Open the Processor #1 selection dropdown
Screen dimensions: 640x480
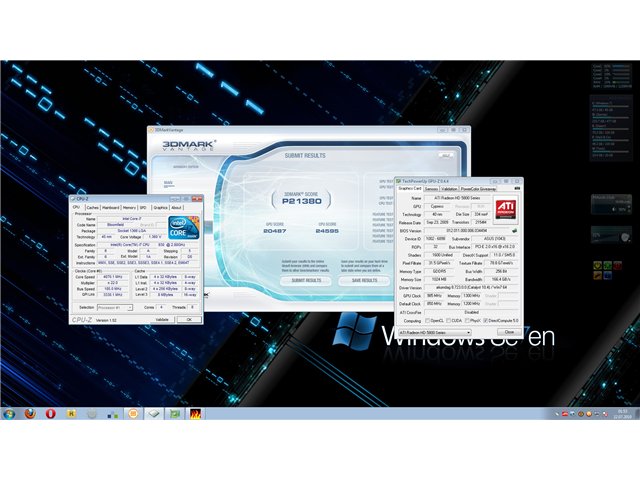click(115, 307)
